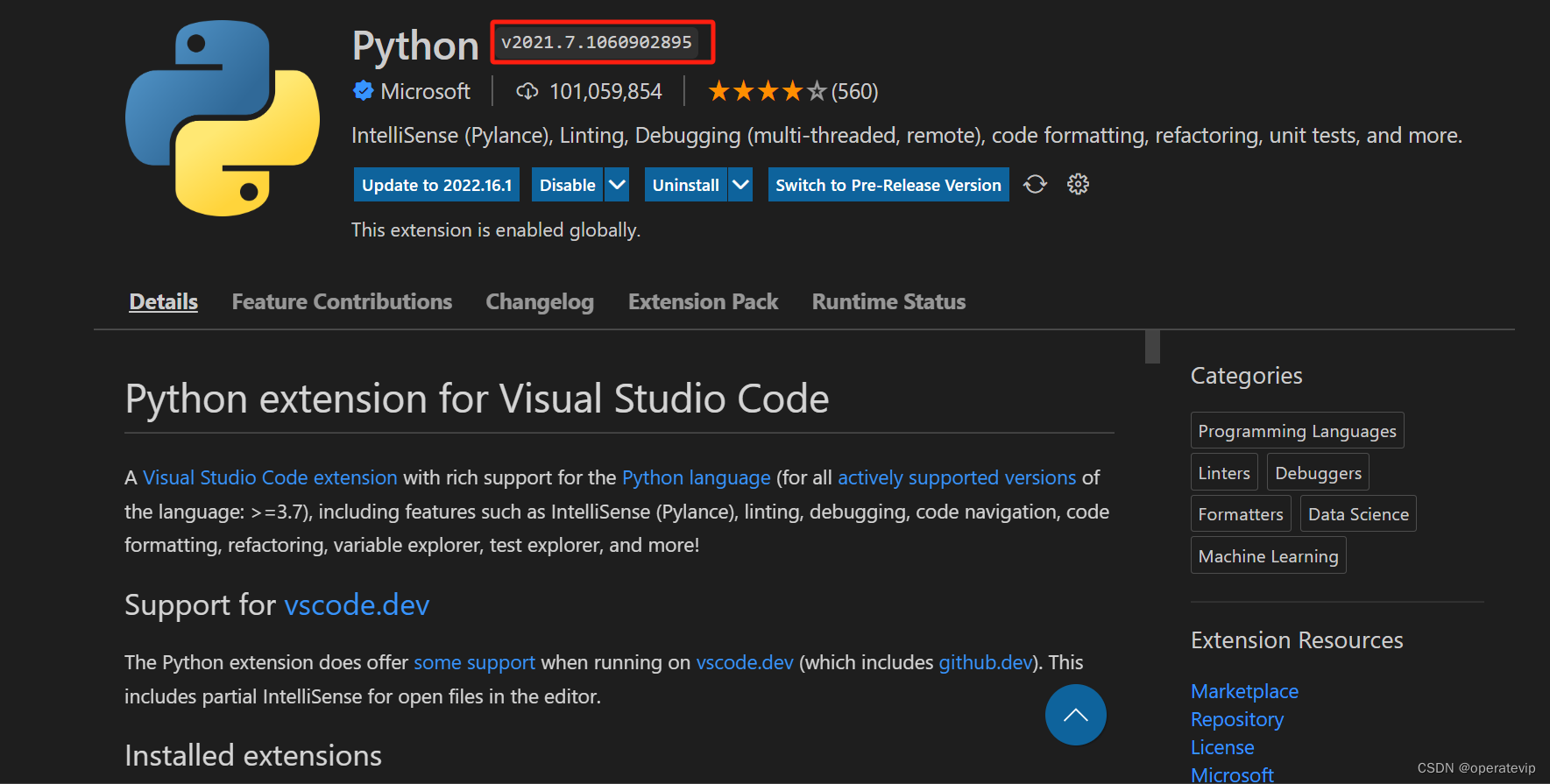
Task: Open the Microsoft resource link
Action: coord(1232,774)
